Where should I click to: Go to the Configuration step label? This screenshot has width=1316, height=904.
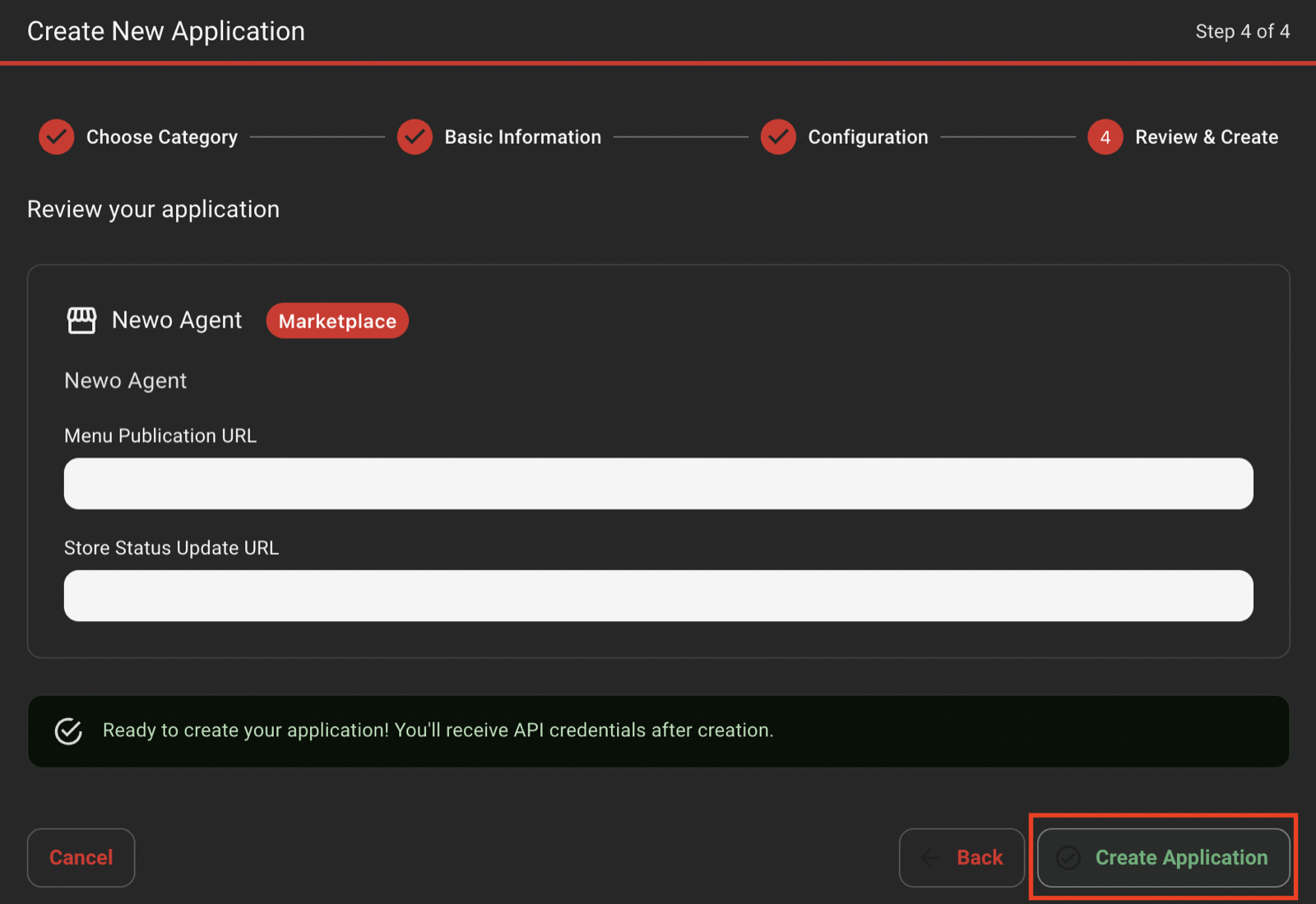[x=868, y=137]
